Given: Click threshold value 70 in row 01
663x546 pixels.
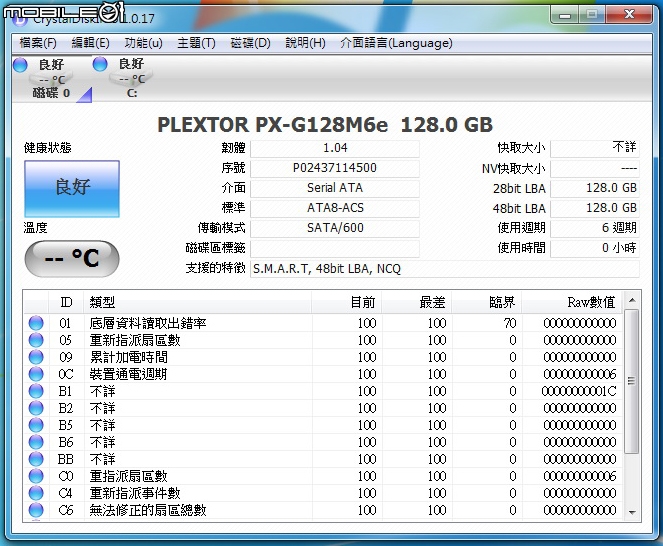Looking at the screenshot, I should [510, 323].
